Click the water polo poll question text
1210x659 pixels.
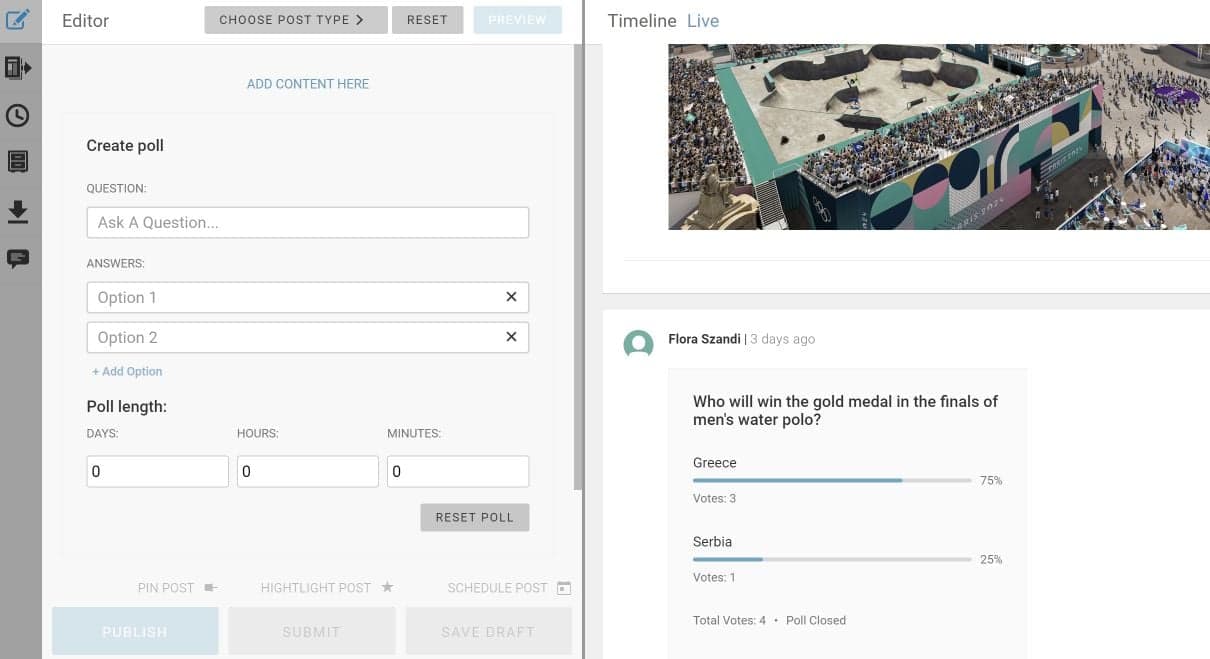845,411
